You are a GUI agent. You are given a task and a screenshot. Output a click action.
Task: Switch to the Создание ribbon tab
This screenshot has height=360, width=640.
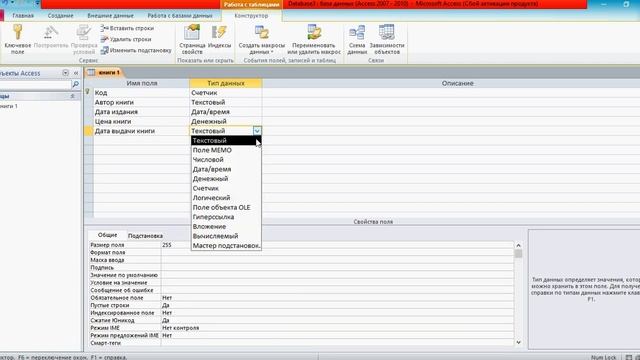coord(60,16)
